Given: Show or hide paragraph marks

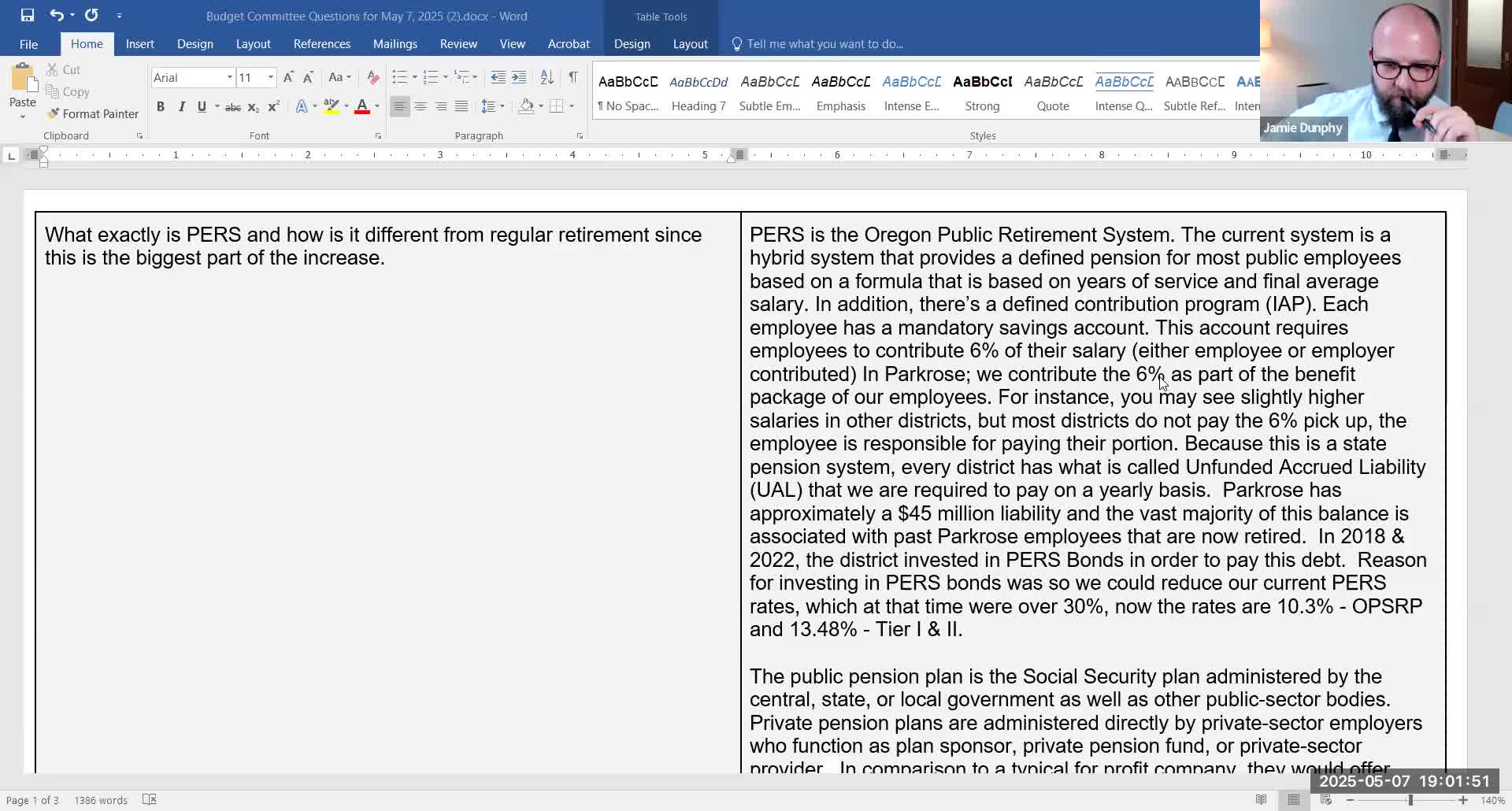Looking at the screenshot, I should pyautogui.click(x=573, y=77).
